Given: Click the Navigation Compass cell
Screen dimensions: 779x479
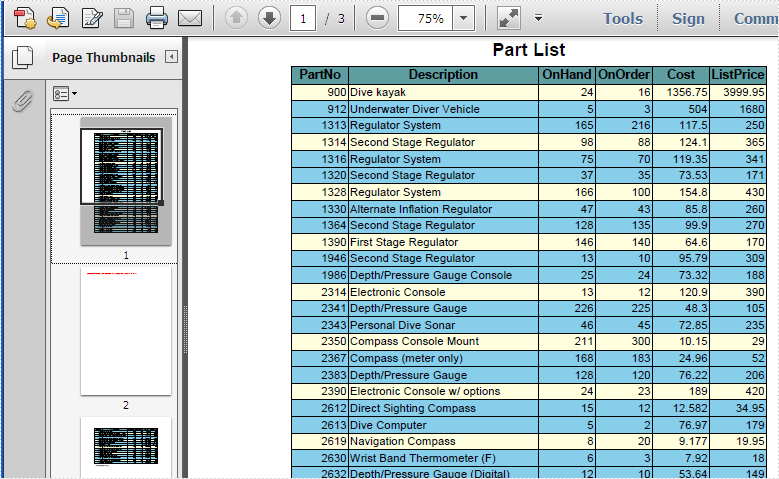Looking at the screenshot, I should 443,441.
